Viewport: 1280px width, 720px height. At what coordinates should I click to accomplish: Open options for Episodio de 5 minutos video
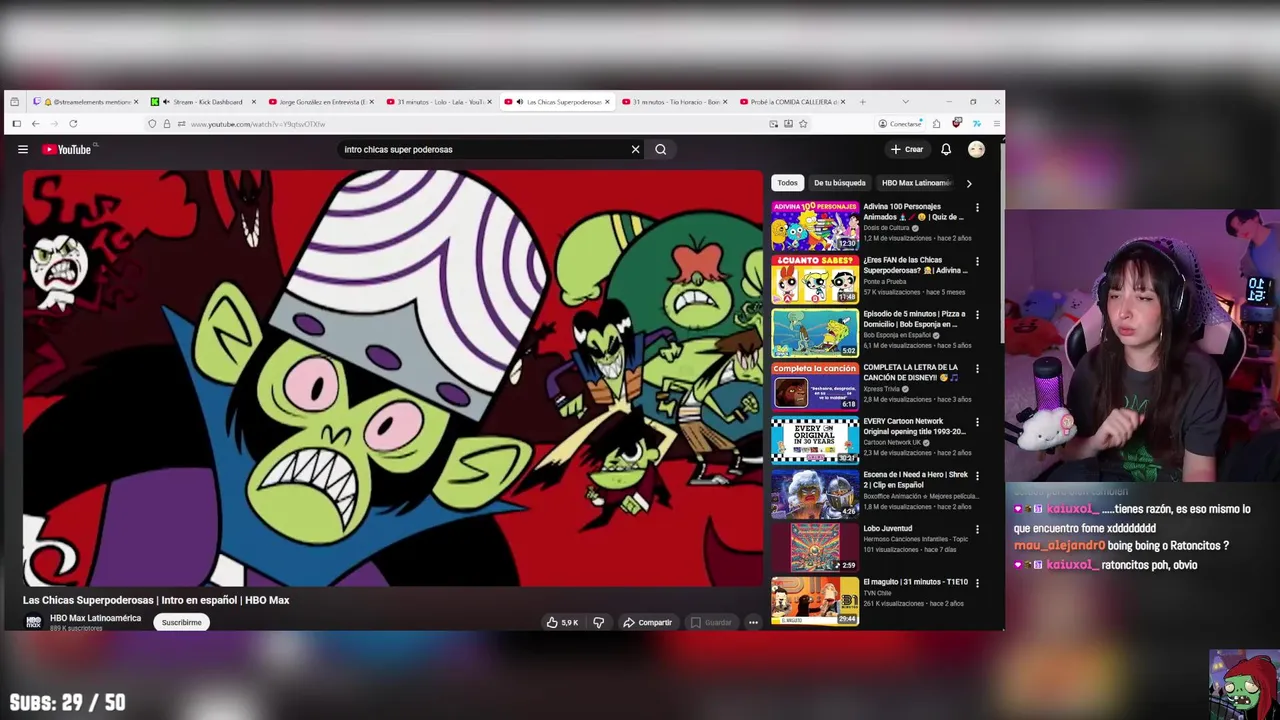coord(977,315)
